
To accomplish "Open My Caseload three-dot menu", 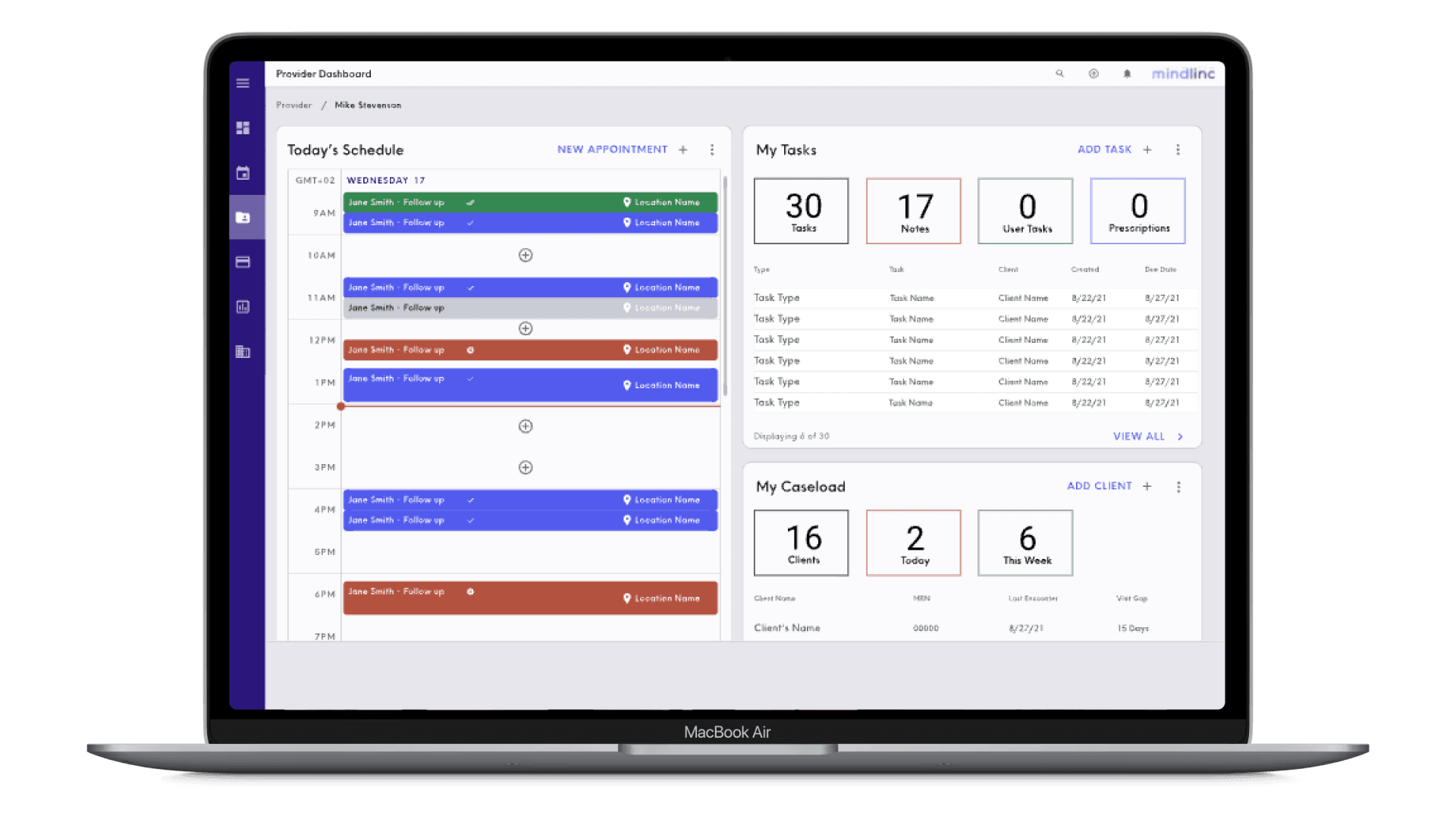I will point(1178,487).
